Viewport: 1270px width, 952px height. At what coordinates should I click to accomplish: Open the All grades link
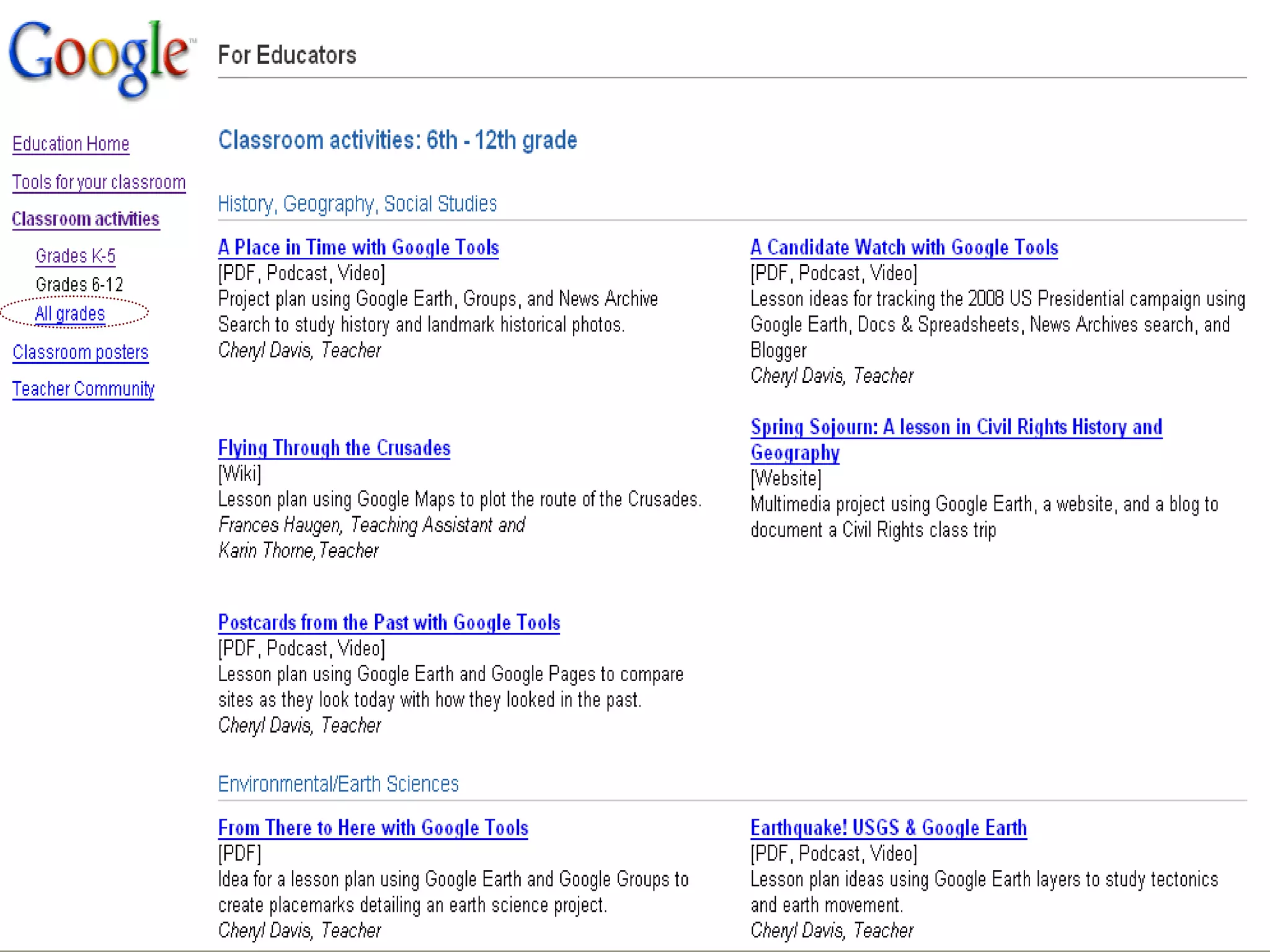[70, 314]
